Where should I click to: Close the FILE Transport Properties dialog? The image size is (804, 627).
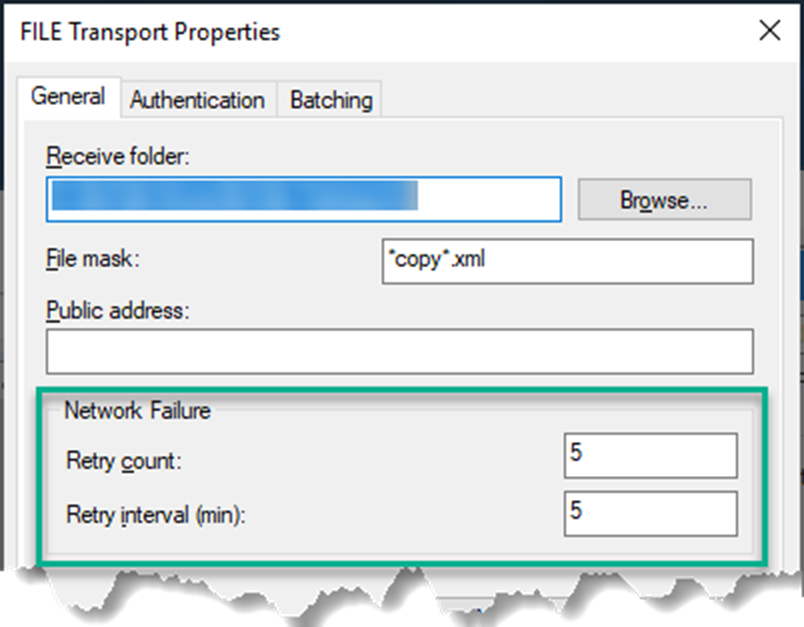point(770,31)
